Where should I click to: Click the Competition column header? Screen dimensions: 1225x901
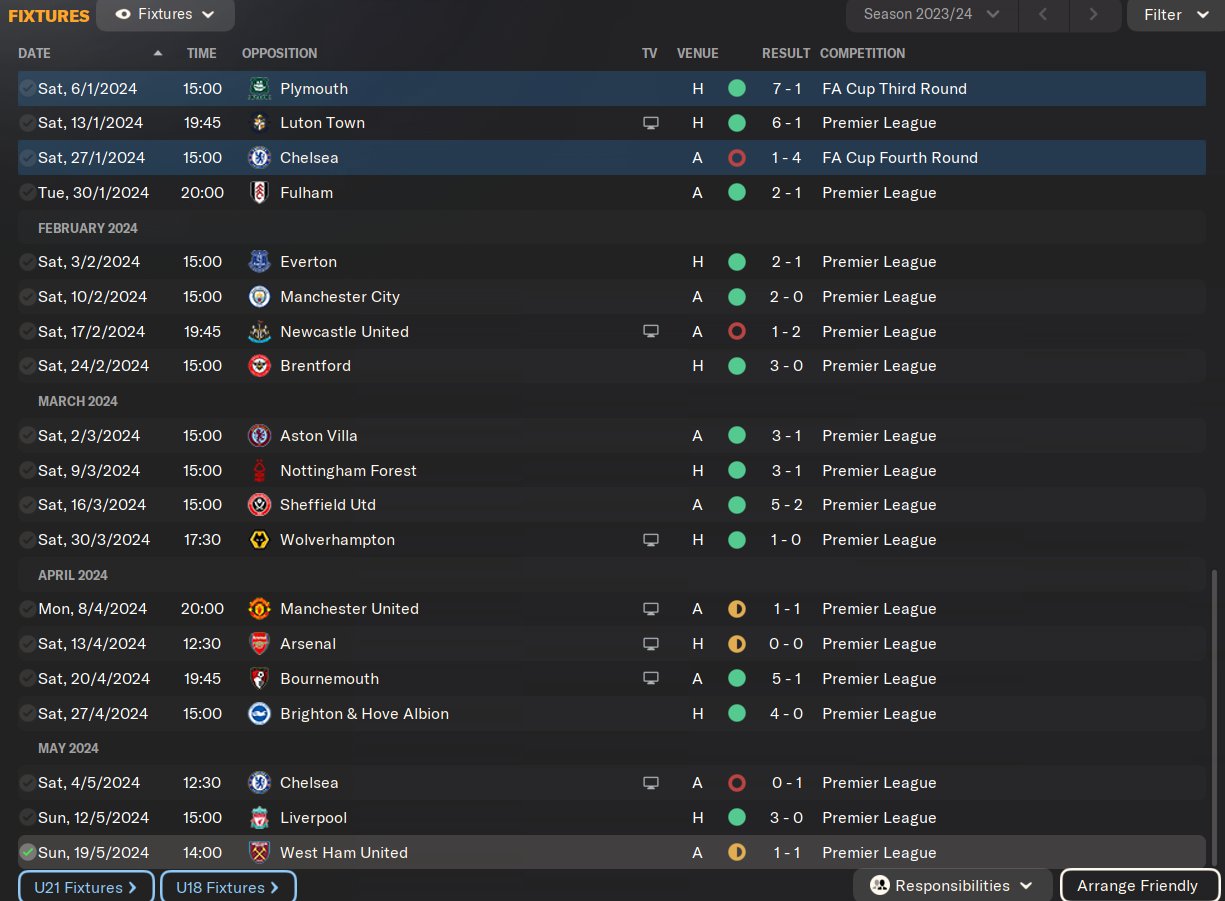pyautogui.click(x=862, y=54)
